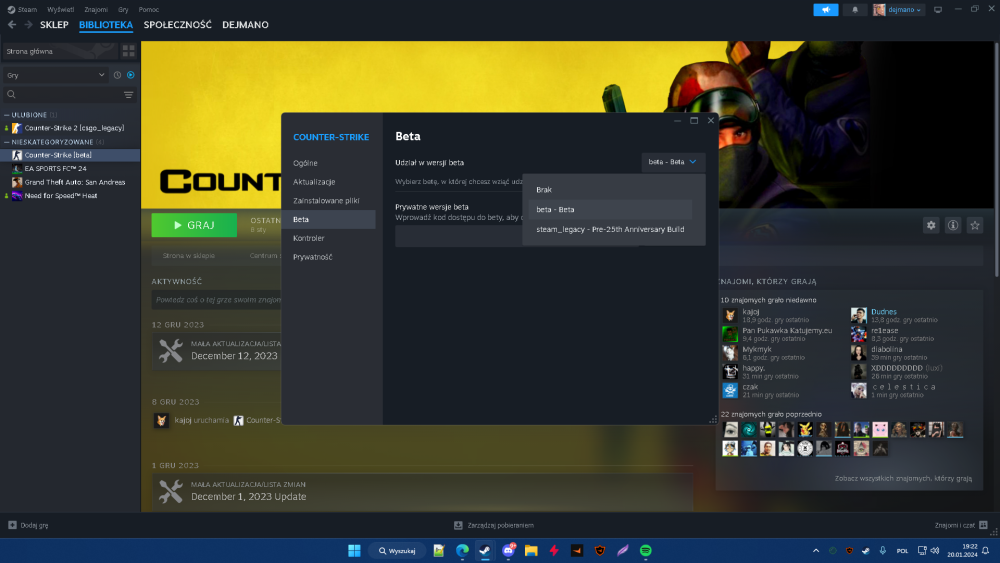Viewport: 1000px width, 563px height.
Task: Switch library to grid view icon
Action: [129, 51]
